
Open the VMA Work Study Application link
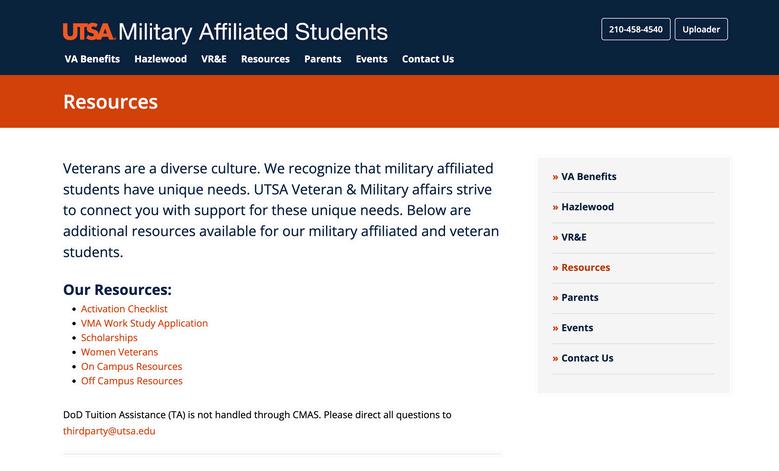(x=144, y=323)
